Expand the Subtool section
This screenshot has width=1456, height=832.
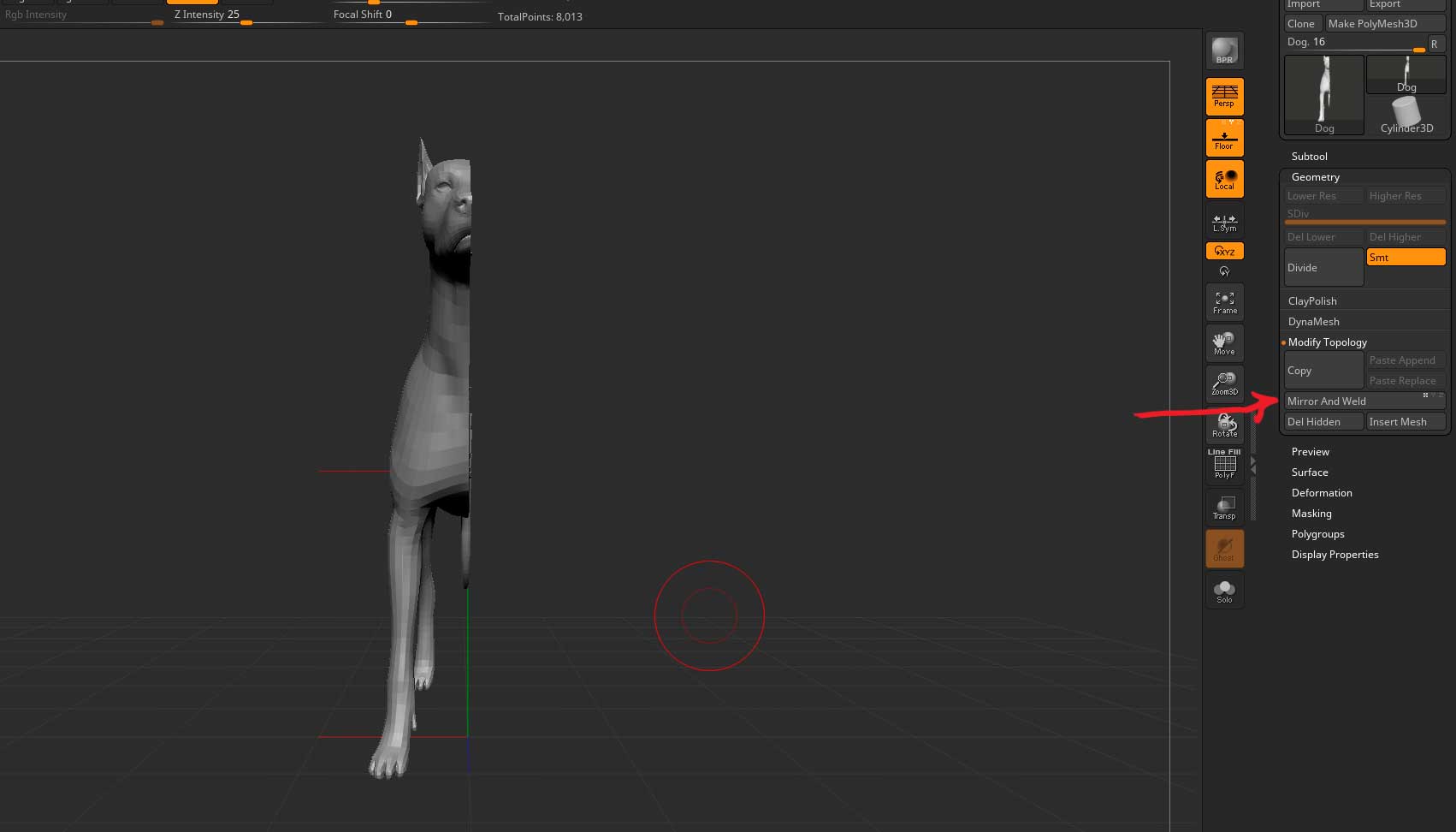[1309, 157]
